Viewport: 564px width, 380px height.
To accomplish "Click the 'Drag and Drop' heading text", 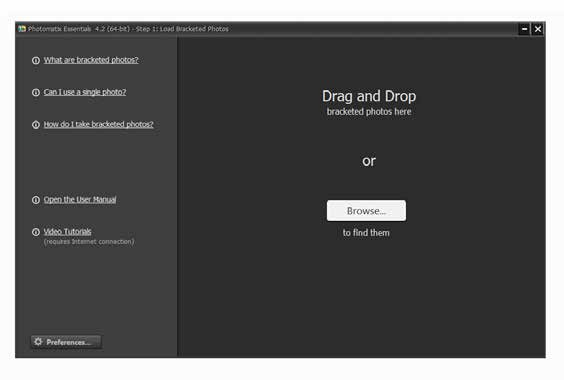I will click(369, 96).
